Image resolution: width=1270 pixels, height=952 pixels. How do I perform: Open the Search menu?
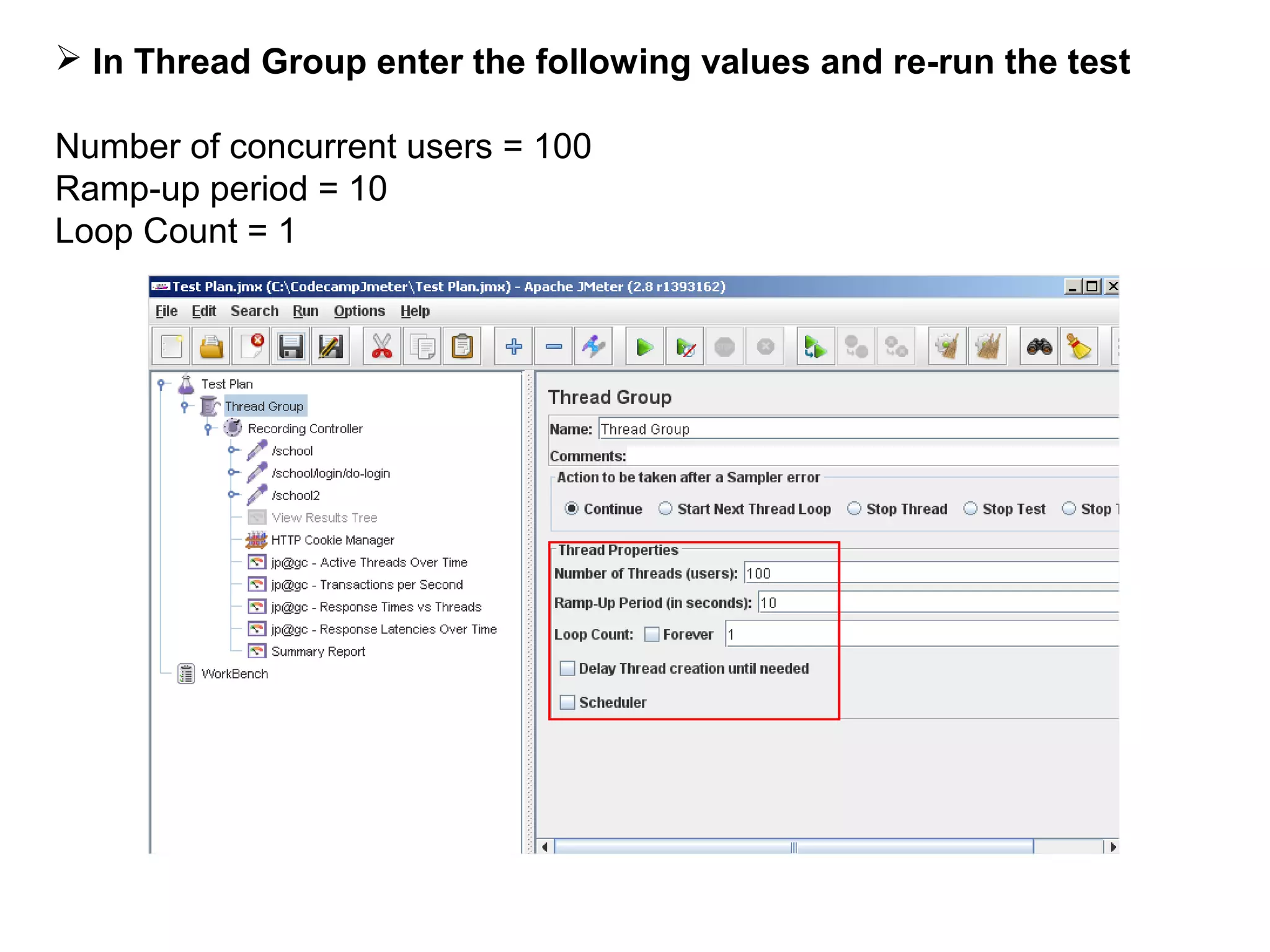click(254, 311)
